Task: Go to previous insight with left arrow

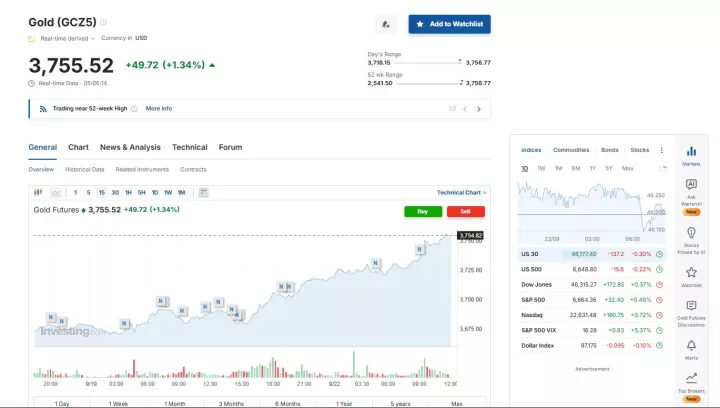Action: (x=465, y=109)
